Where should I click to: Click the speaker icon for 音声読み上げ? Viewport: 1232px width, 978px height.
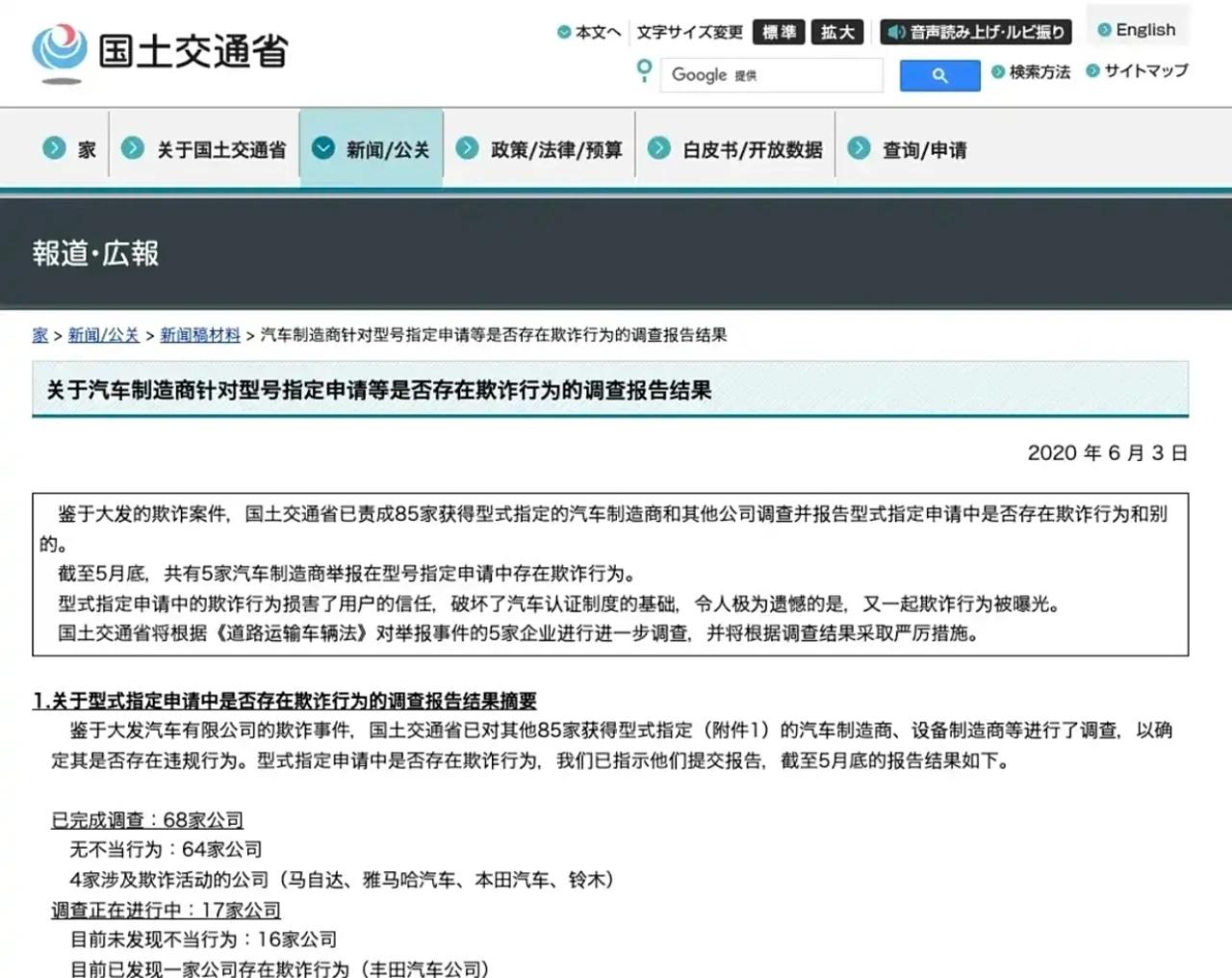[x=896, y=33]
